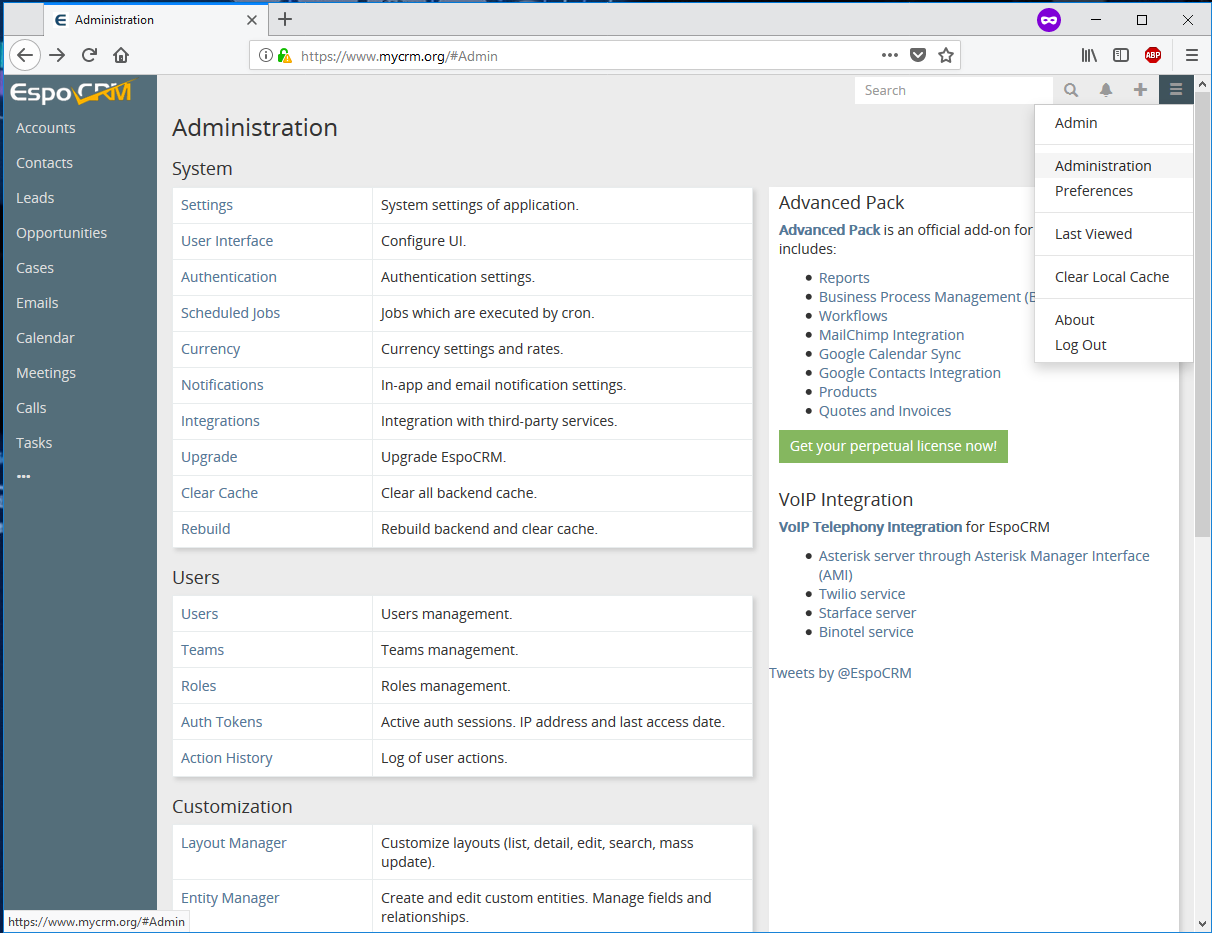Open the page actions three-dot menu
1212x933 pixels.
890,56
